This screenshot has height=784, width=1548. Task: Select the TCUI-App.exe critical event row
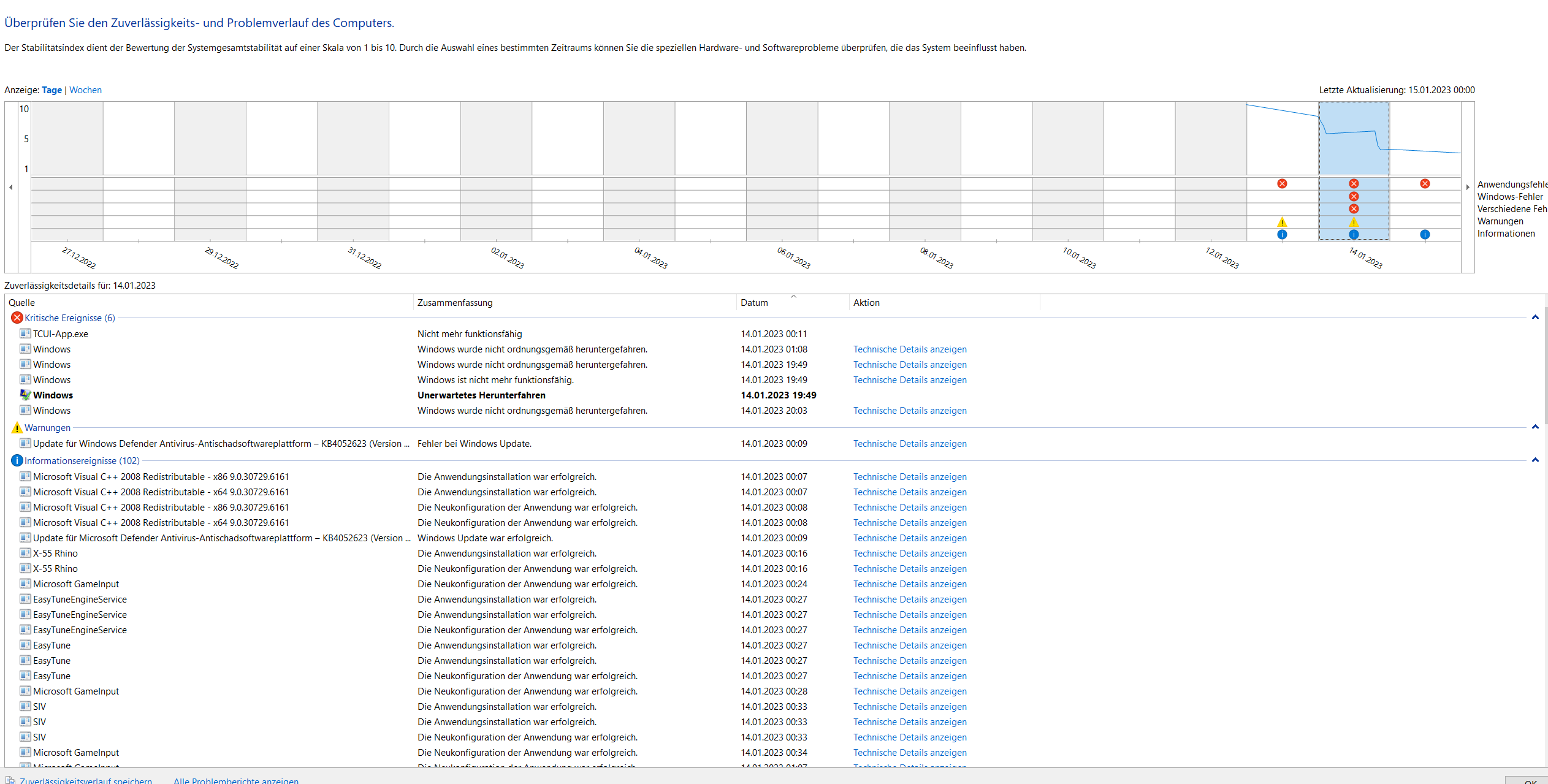(x=60, y=334)
